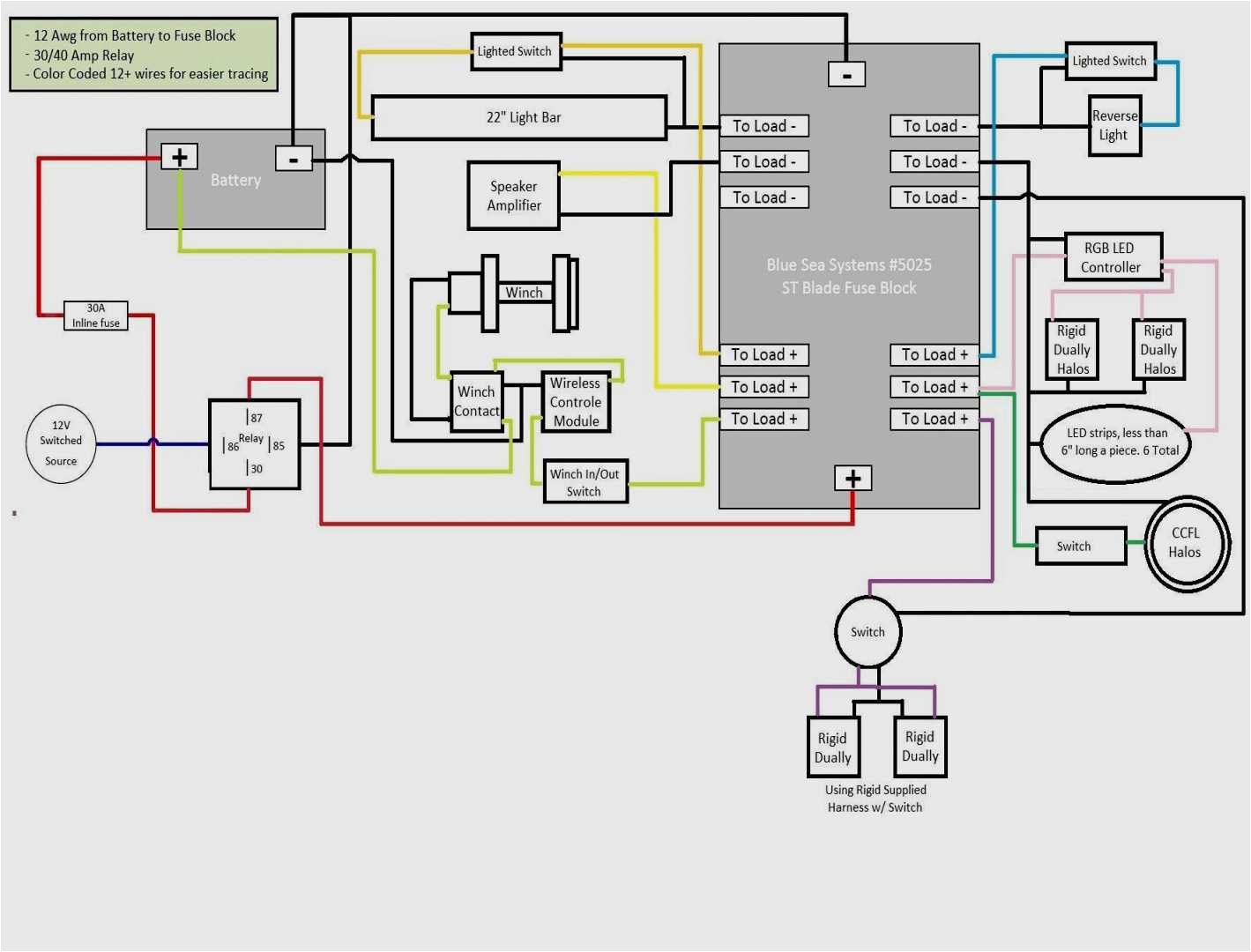Screen dimensions: 1251x952
Task: Select the LED strips oval annotation
Action: (1115, 443)
